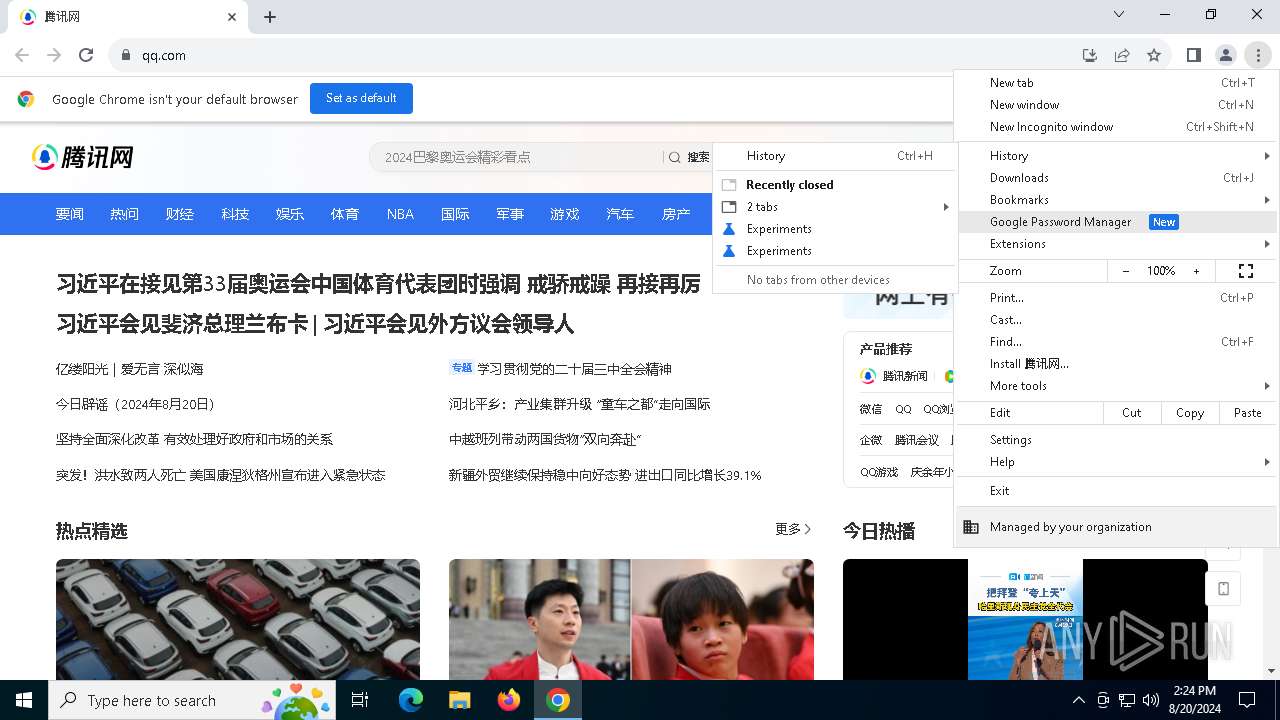This screenshot has height=720, width=1280.
Task: Choose Cast... in the menu
Action: 1117,320
